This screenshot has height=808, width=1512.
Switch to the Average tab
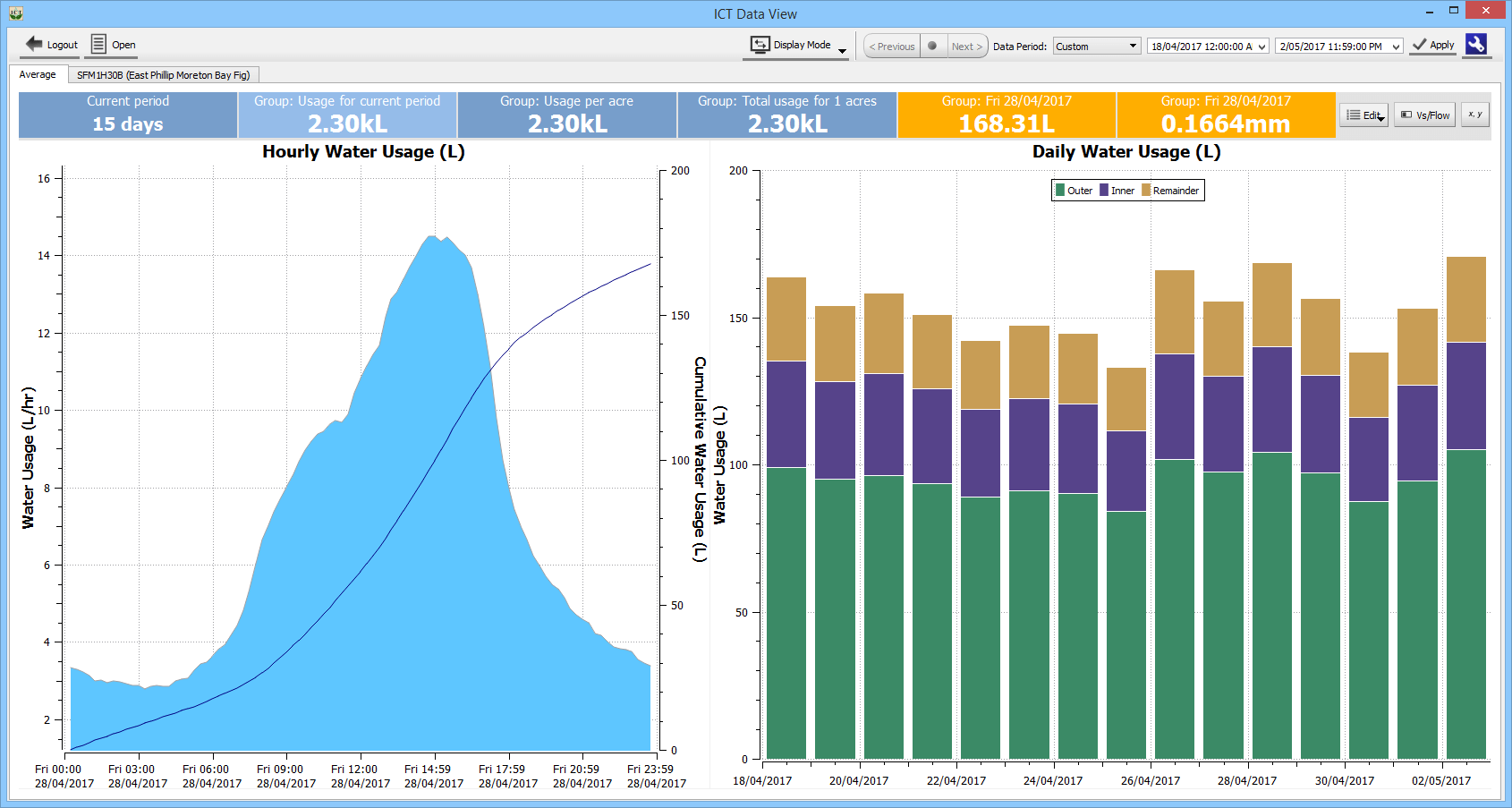pyautogui.click(x=38, y=74)
